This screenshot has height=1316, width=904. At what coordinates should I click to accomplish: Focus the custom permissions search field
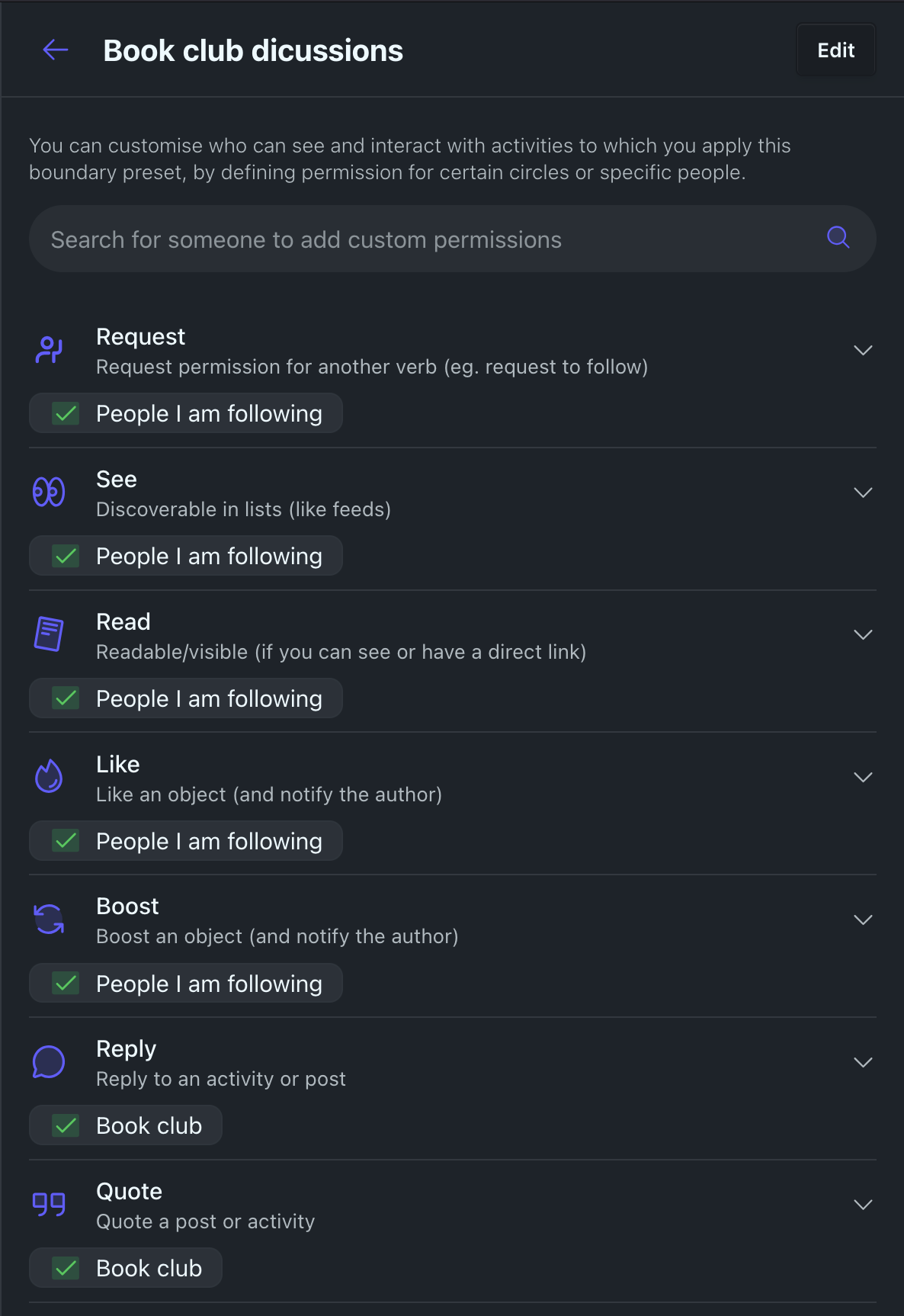tap(427, 239)
